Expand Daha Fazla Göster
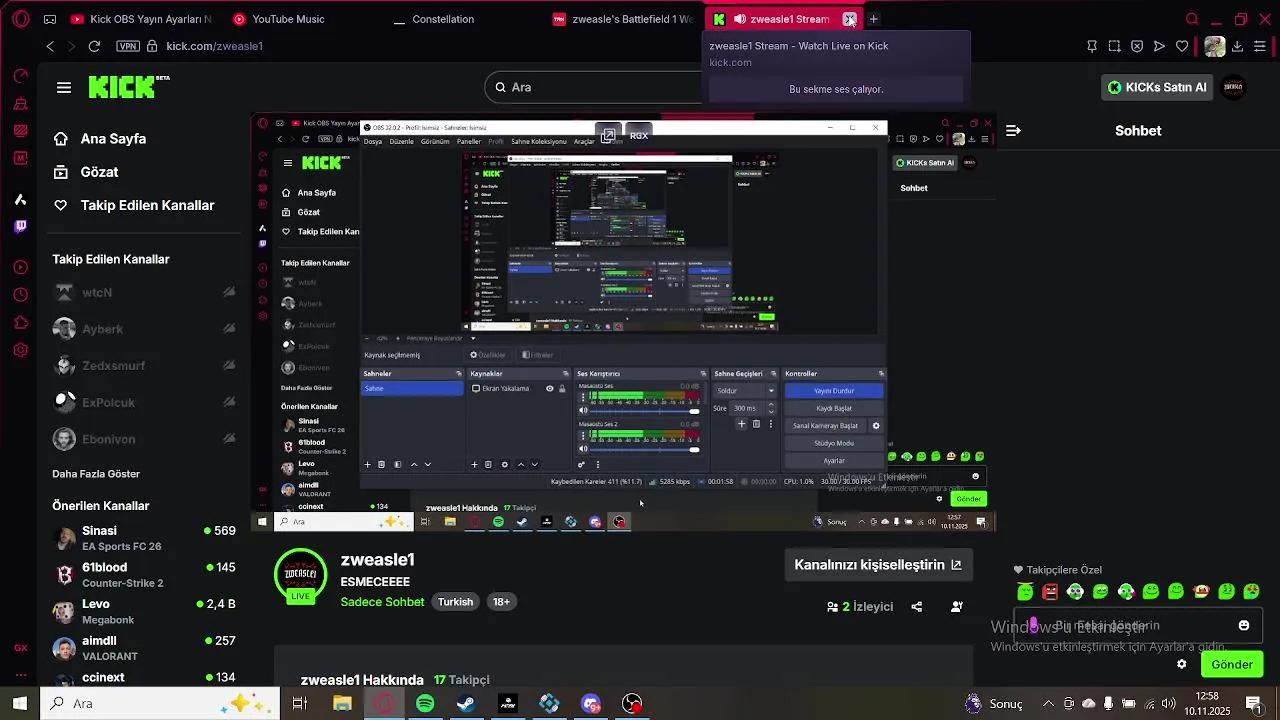The width and height of the screenshot is (1280, 720). (96, 474)
